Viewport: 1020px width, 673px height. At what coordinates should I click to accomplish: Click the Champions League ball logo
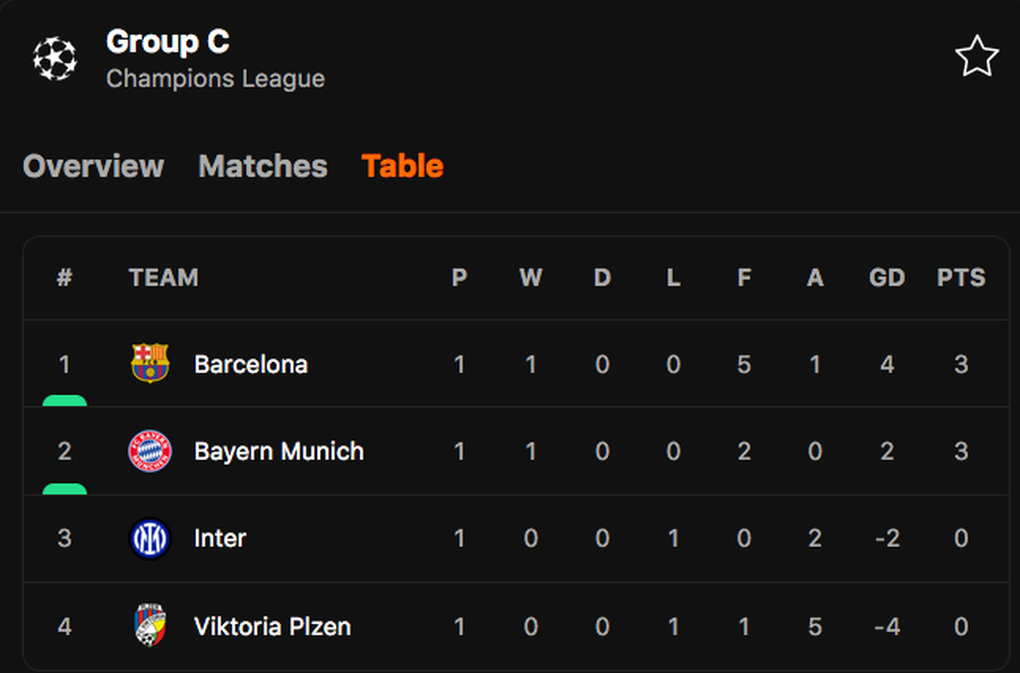tap(55, 59)
